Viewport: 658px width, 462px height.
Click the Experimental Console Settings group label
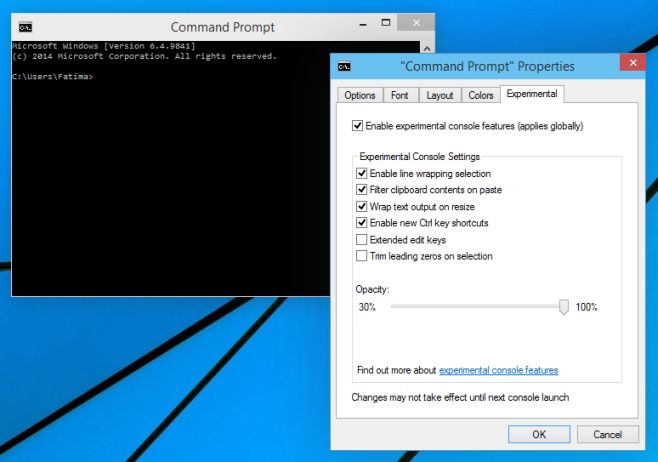419,157
